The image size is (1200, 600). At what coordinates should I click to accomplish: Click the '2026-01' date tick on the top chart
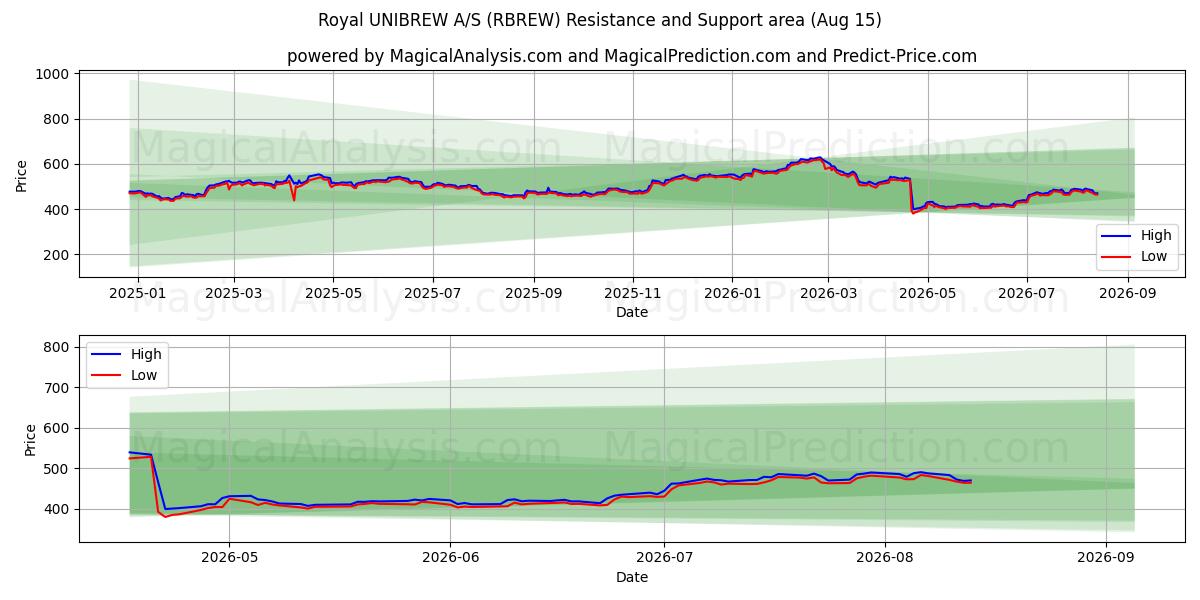pyautogui.click(x=732, y=293)
